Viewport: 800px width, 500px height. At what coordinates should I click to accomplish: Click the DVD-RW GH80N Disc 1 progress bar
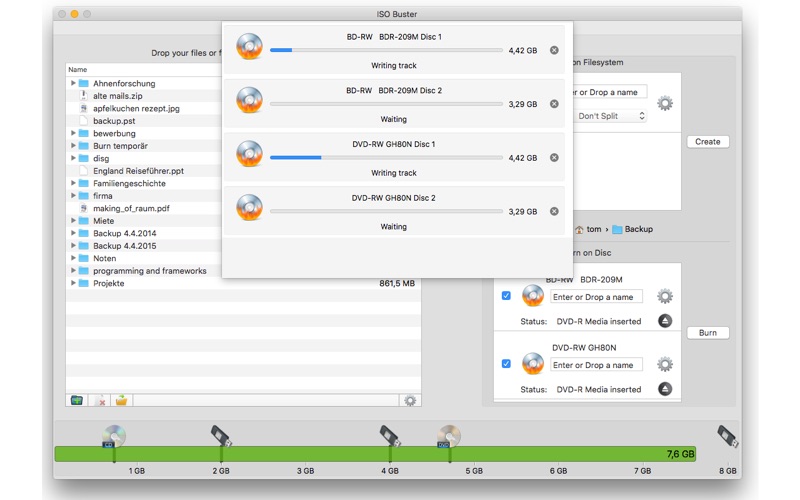(x=386, y=158)
